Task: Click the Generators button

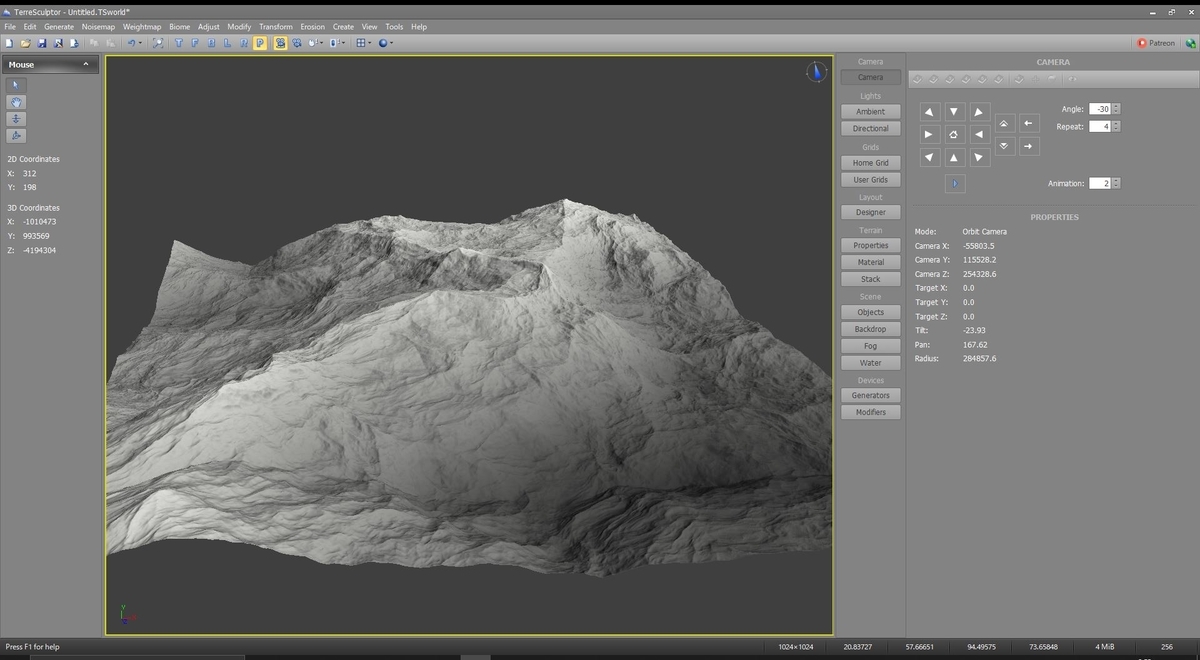Action: pyautogui.click(x=870, y=395)
